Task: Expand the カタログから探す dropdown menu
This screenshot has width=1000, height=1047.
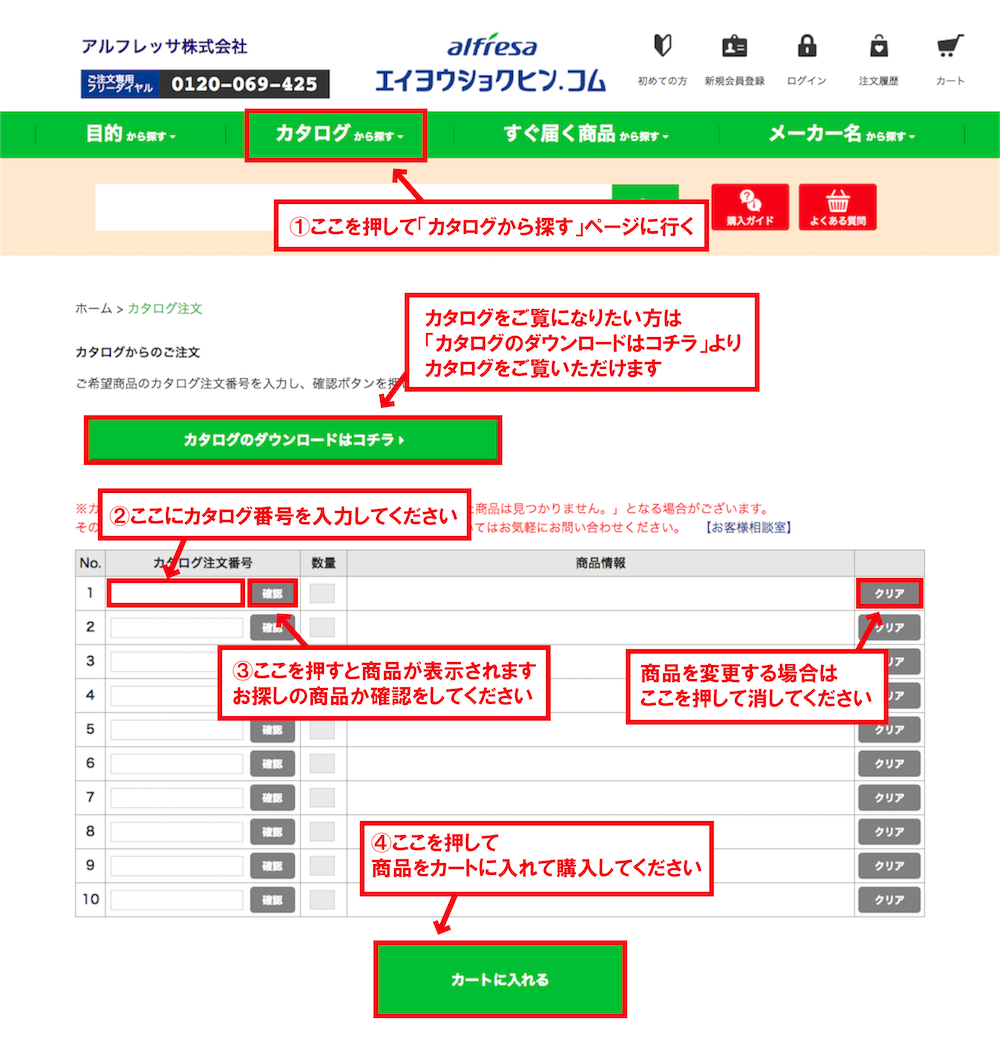Action: tap(336, 135)
